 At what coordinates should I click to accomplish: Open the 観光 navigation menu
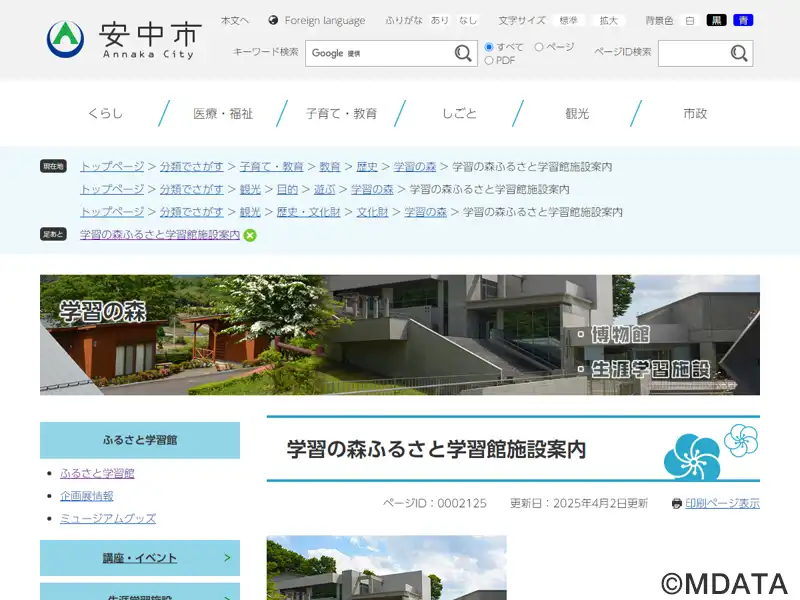577,113
